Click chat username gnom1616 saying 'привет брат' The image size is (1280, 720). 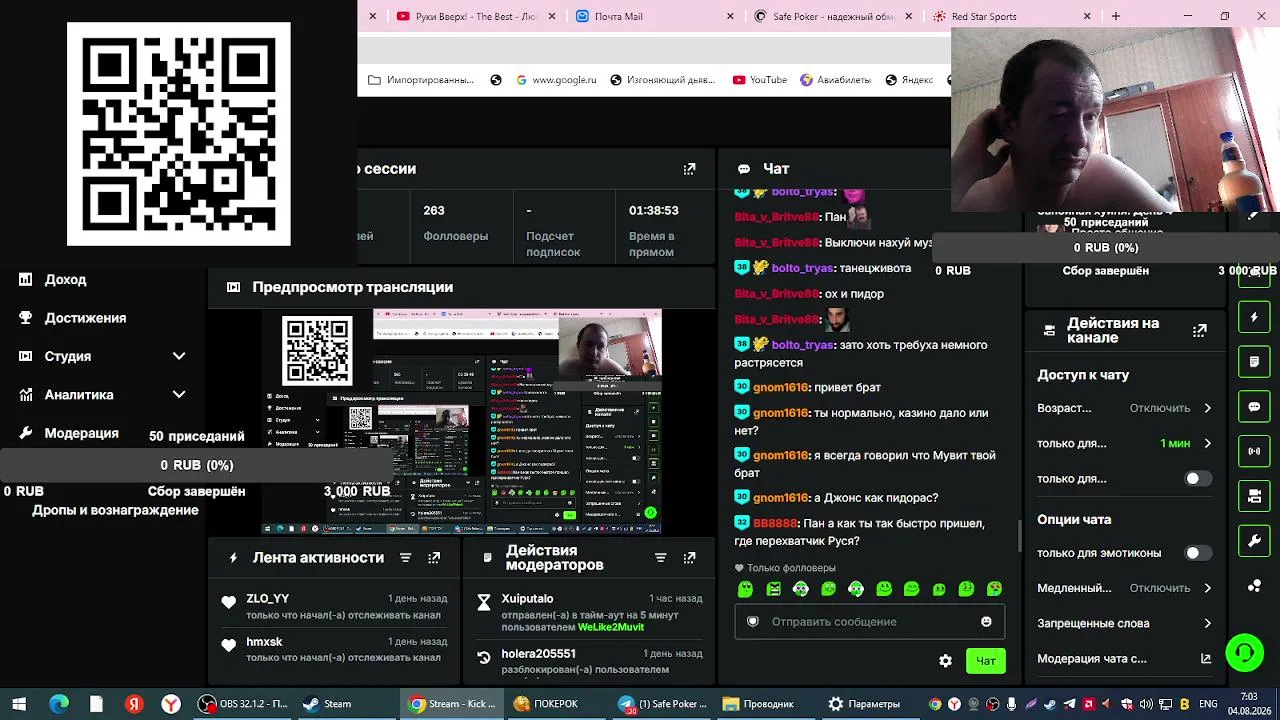tap(781, 388)
